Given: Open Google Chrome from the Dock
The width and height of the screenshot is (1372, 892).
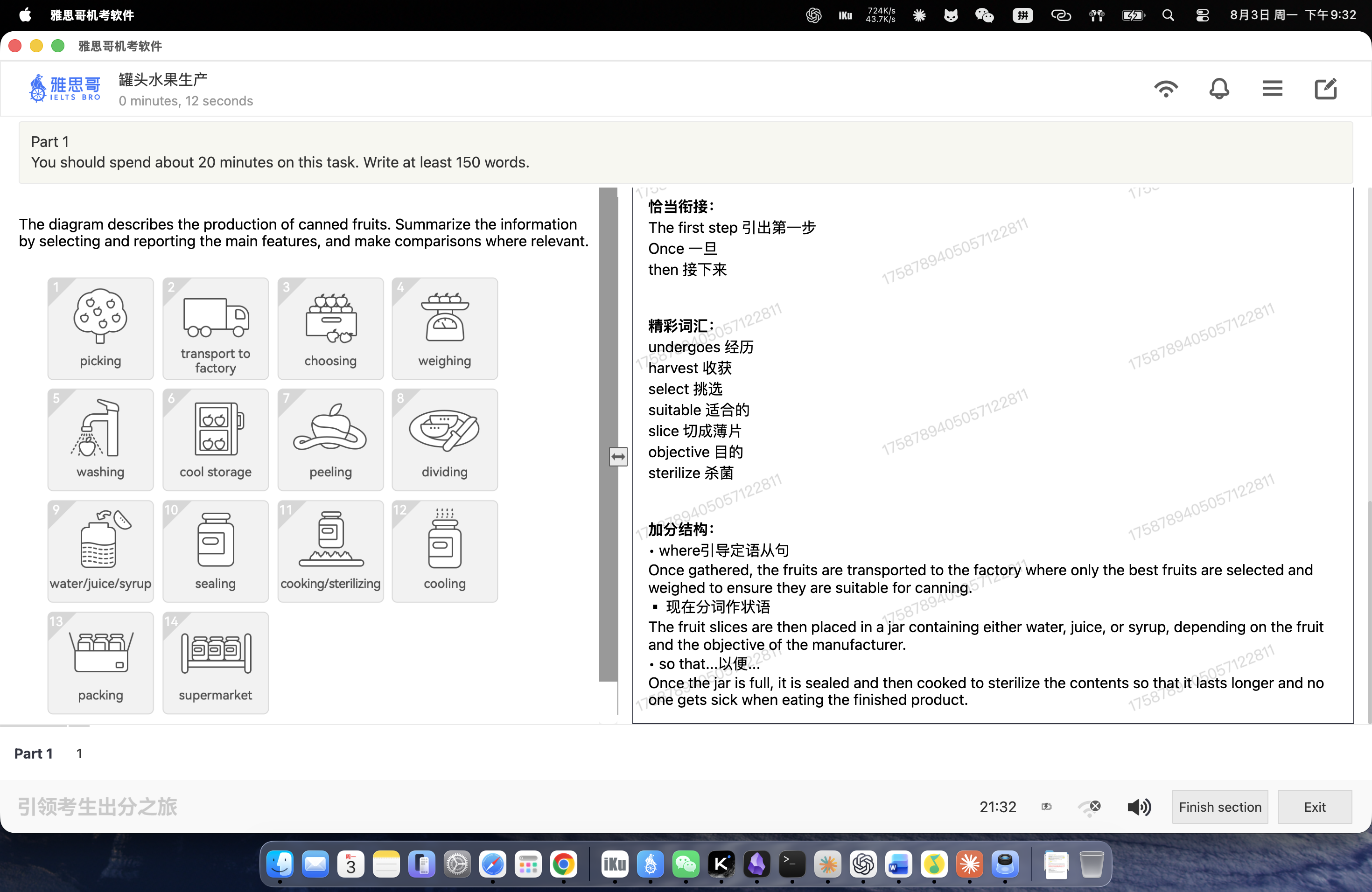Looking at the screenshot, I should coord(563,864).
